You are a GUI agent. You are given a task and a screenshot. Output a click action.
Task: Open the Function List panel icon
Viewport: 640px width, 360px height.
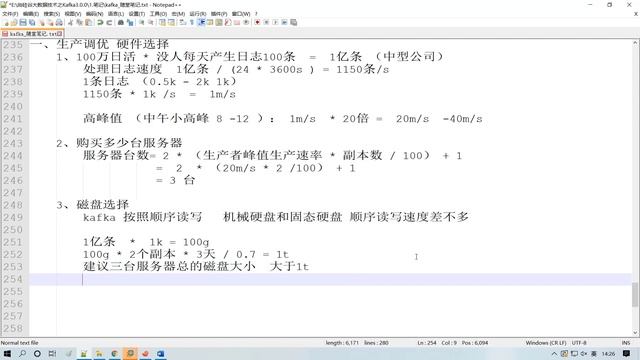coord(228,22)
